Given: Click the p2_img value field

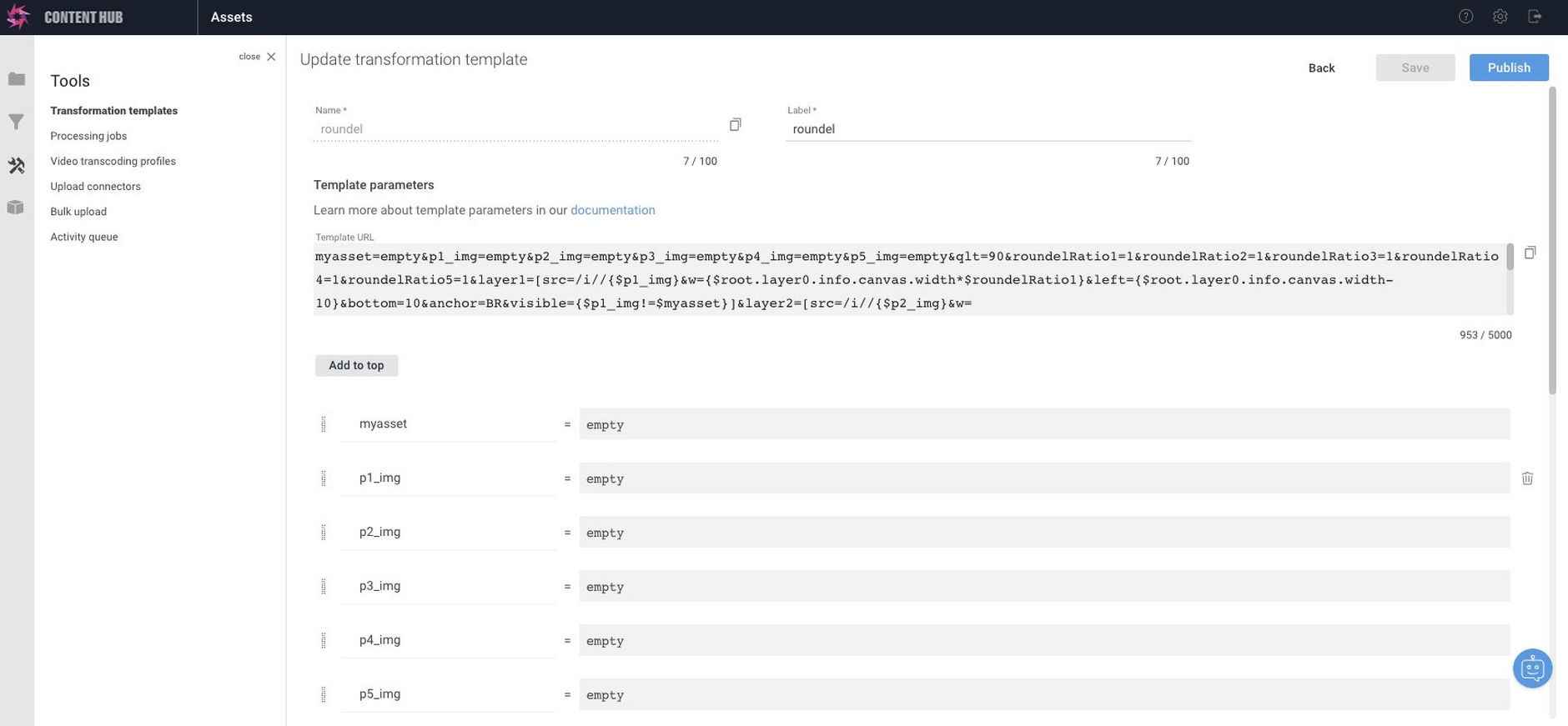Looking at the screenshot, I should pos(1044,533).
